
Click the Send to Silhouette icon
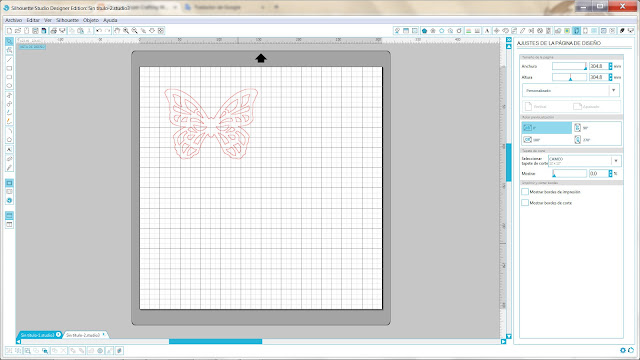coord(62,31)
